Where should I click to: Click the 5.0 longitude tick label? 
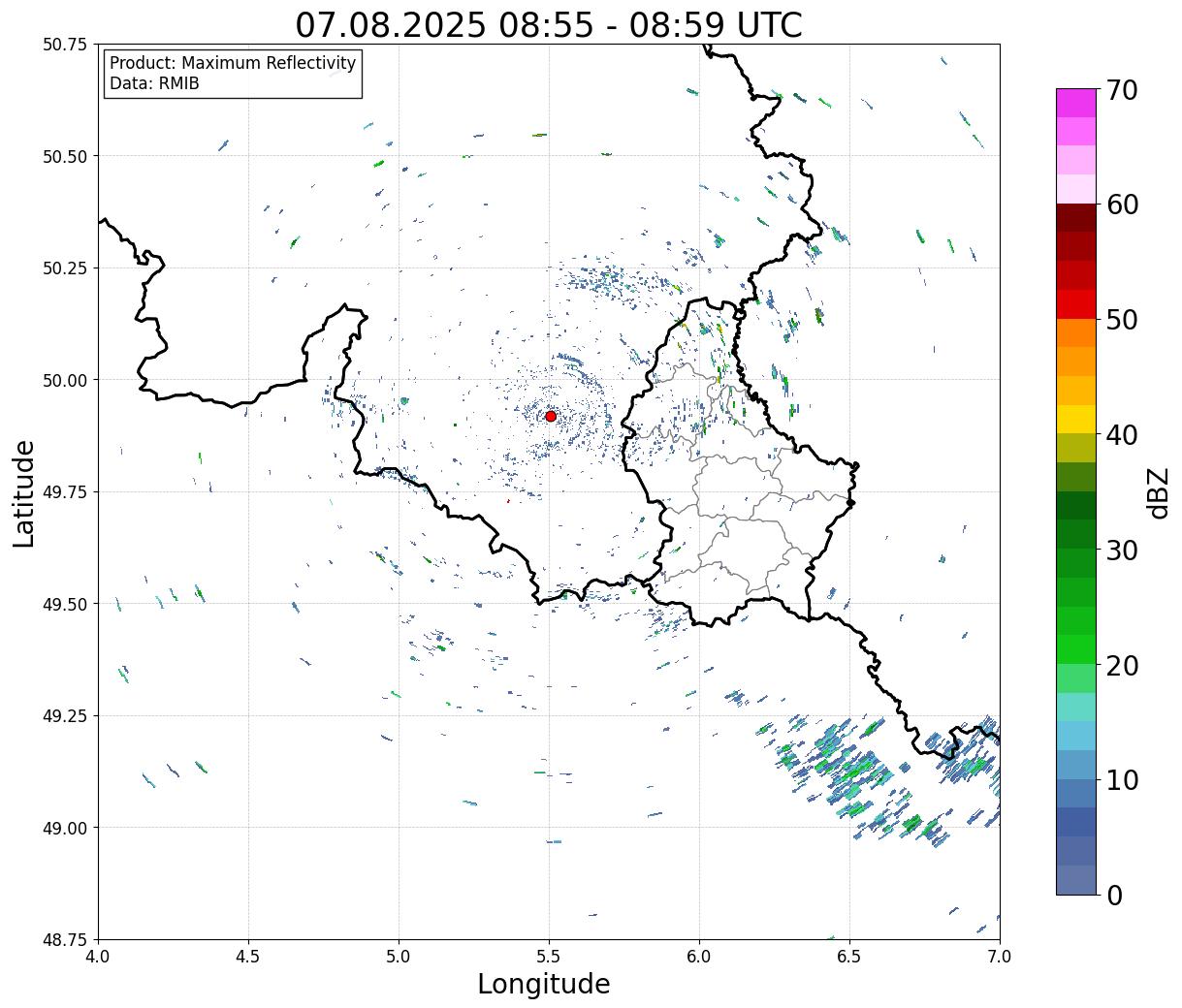(x=399, y=957)
